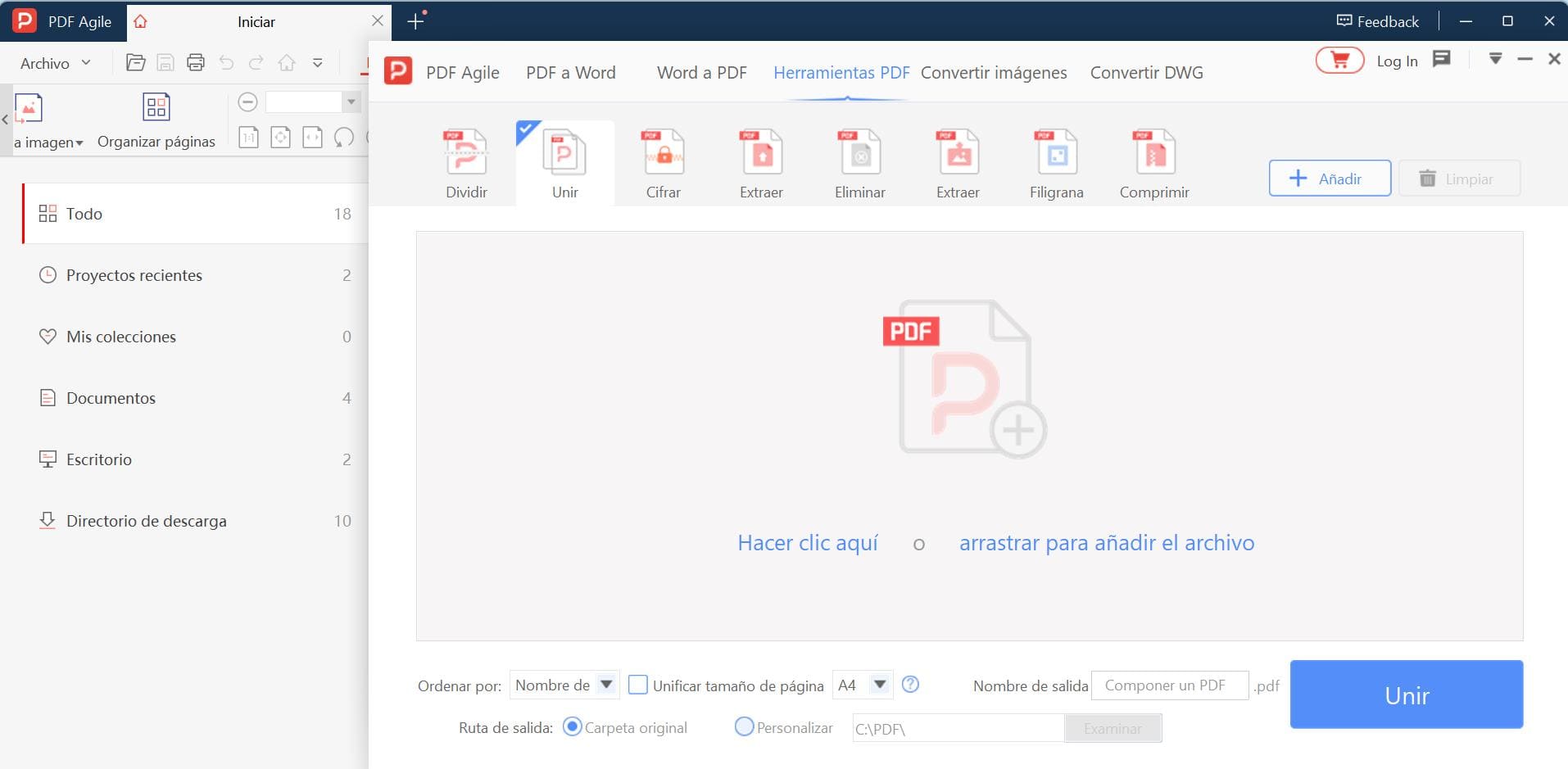Image resolution: width=1568 pixels, height=769 pixels.
Task: Click the arrastrar para añadir el archivo text
Action: point(1107,543)
